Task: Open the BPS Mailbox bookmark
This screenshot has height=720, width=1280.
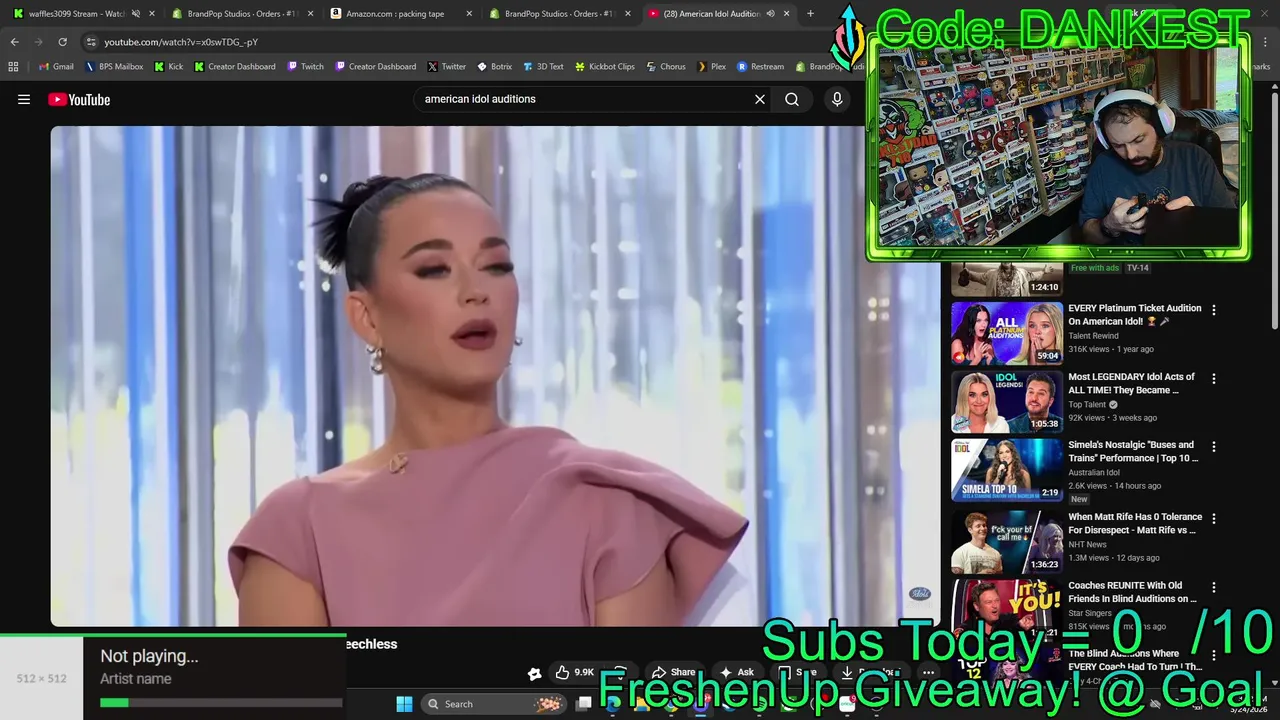Action: [114, 66]
